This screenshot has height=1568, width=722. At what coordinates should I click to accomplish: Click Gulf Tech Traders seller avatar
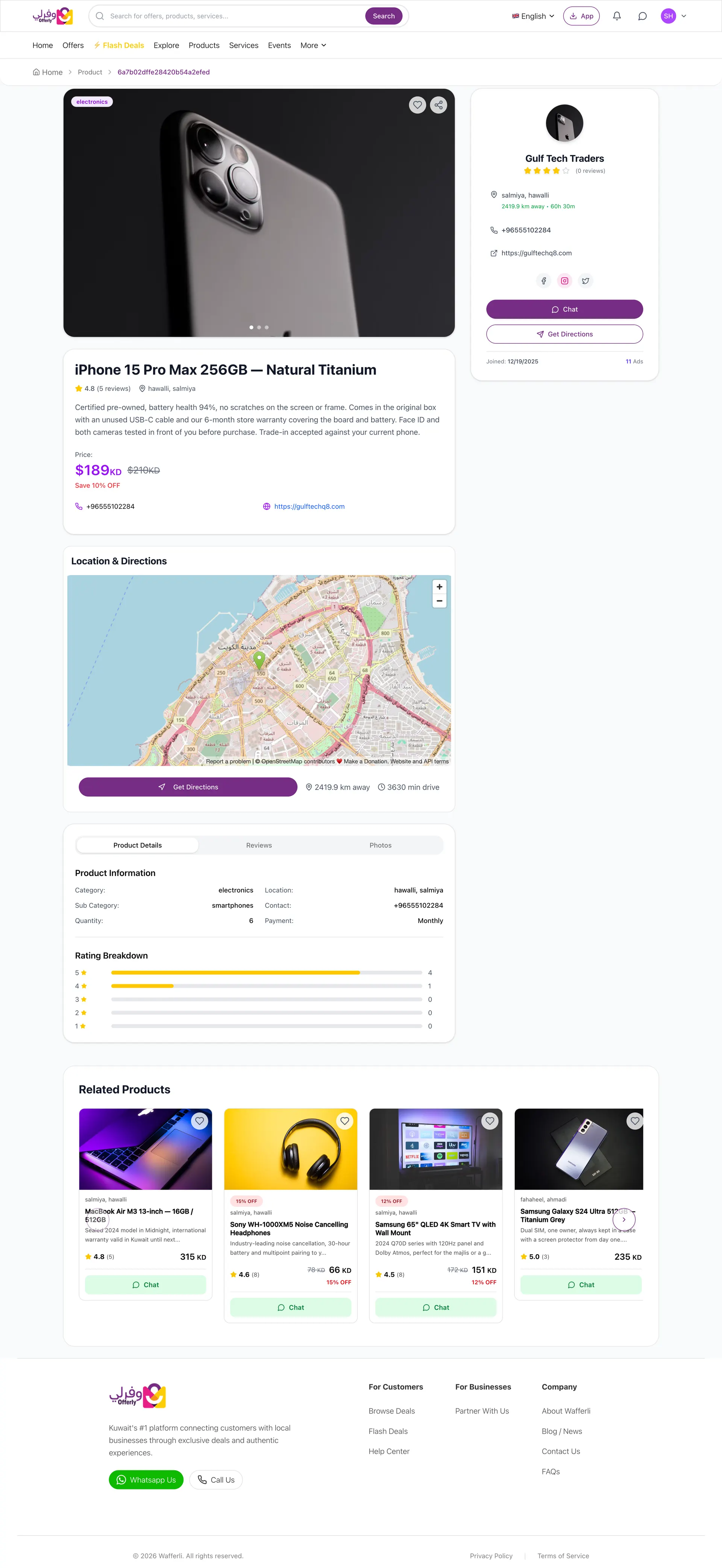coord(564,123)
